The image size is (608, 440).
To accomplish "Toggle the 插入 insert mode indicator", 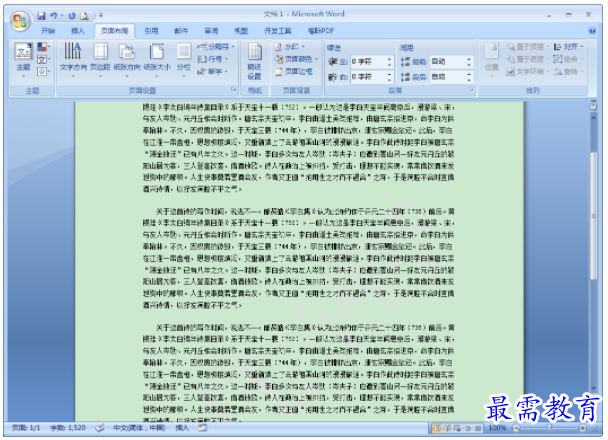I will click(182, 428).
